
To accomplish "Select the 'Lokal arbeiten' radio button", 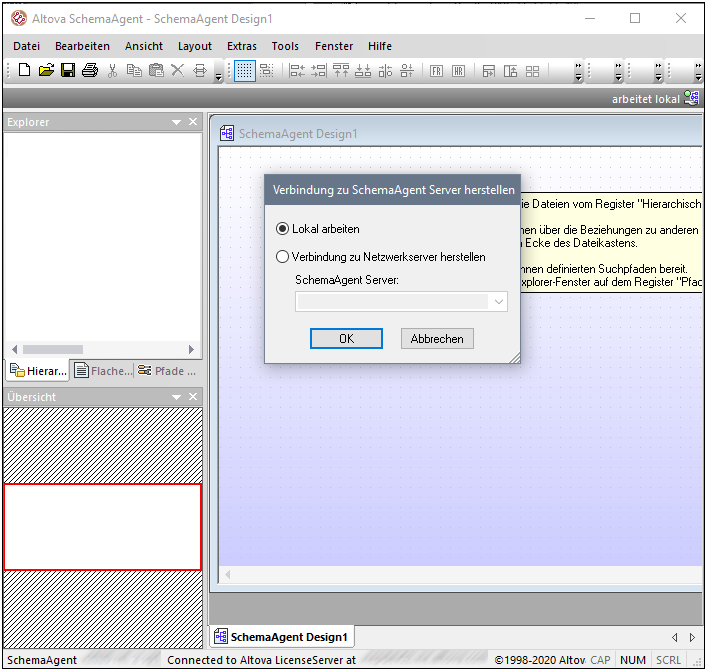I will [282, 229].
